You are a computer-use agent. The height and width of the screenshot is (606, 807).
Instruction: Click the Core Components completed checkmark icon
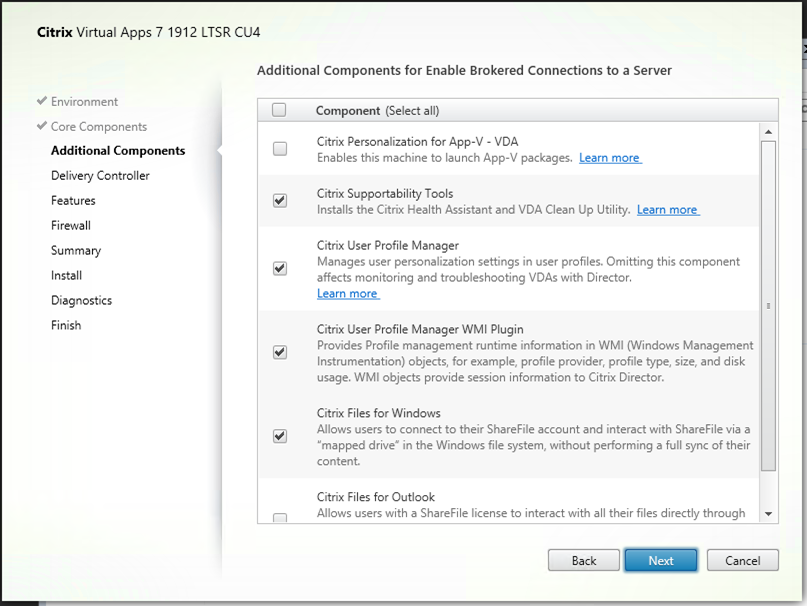coord(42,126)
